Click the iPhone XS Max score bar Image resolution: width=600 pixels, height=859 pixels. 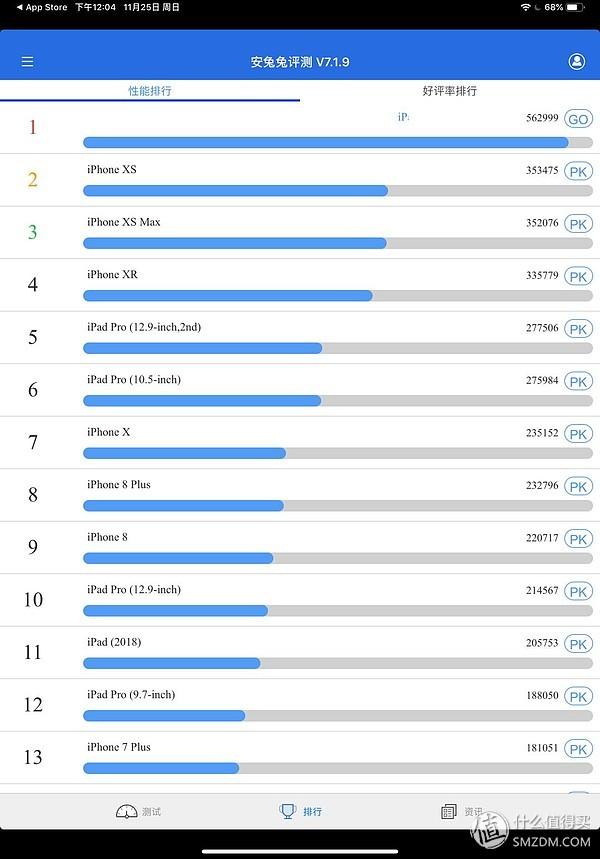338,243
